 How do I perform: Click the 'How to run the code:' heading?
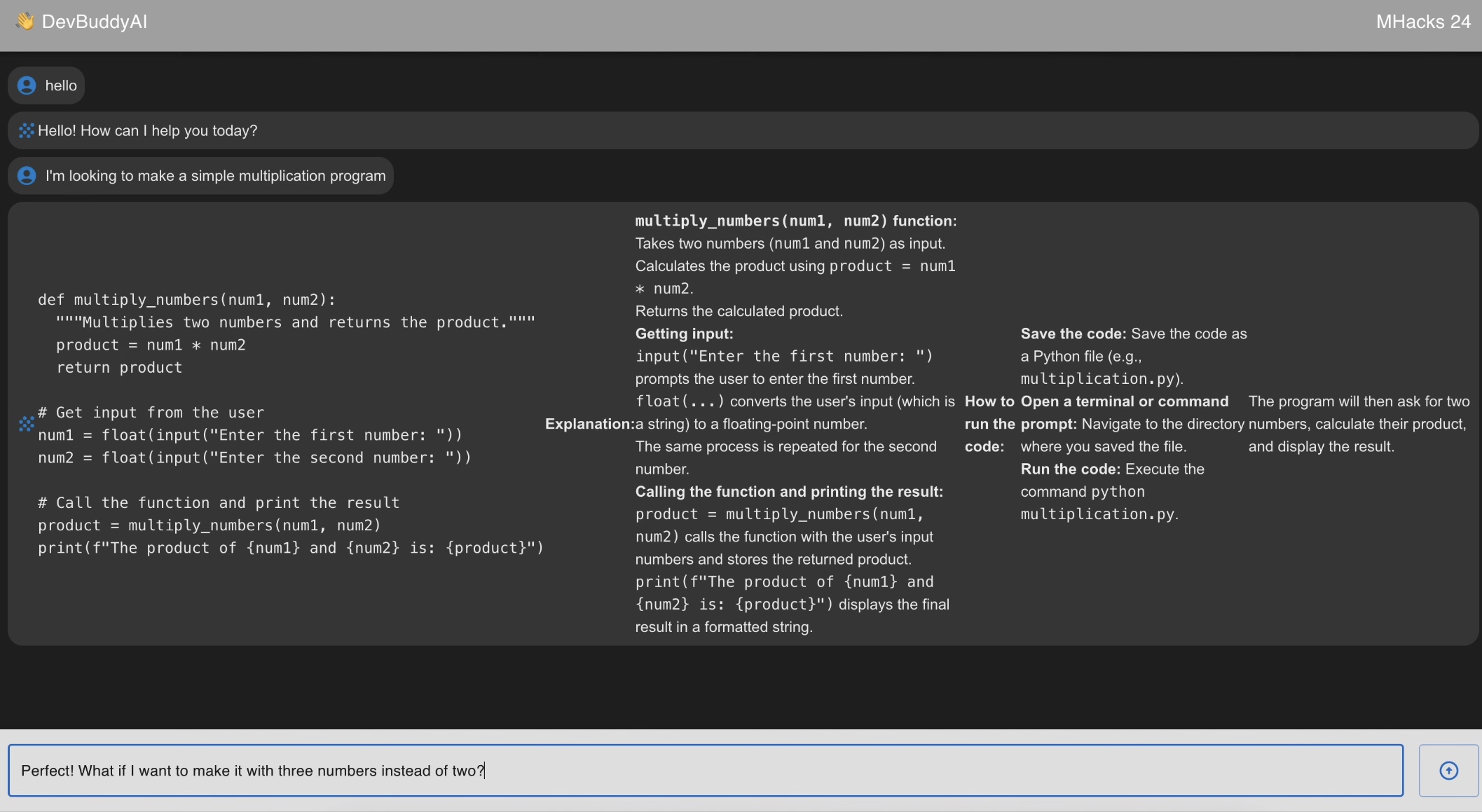[989, 424]
